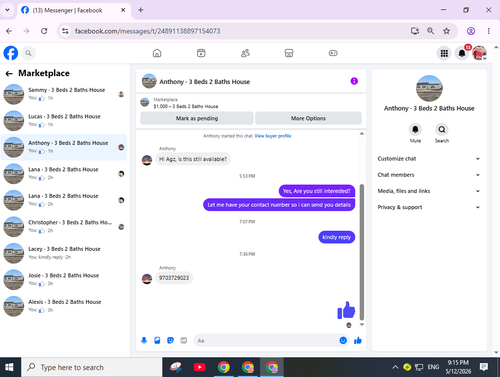Click the 'Yes, Are you still interested?' bubble
The width and height of the screenshot is (500, 377).
(317, 191)
